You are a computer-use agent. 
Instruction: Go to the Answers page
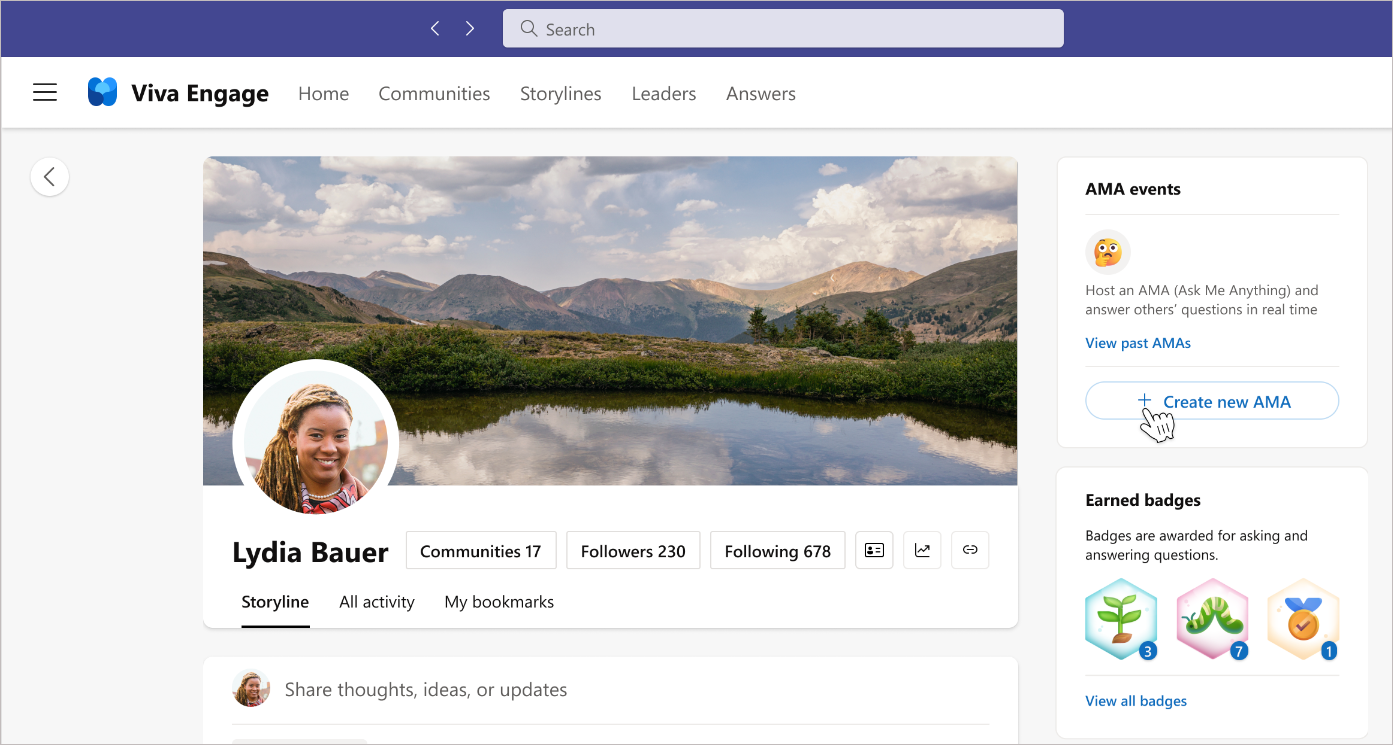[x=761, y=94]
